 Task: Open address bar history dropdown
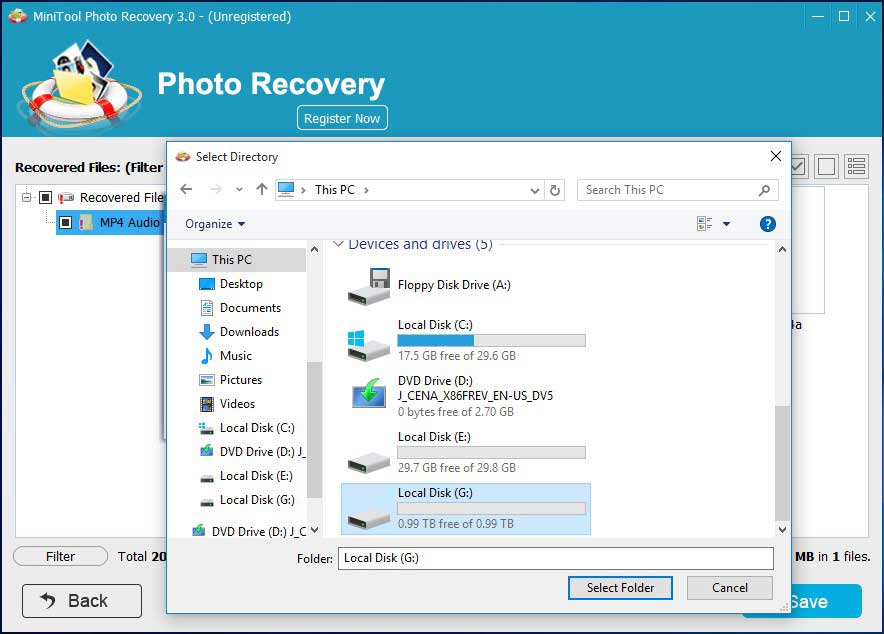coord(535,190)
